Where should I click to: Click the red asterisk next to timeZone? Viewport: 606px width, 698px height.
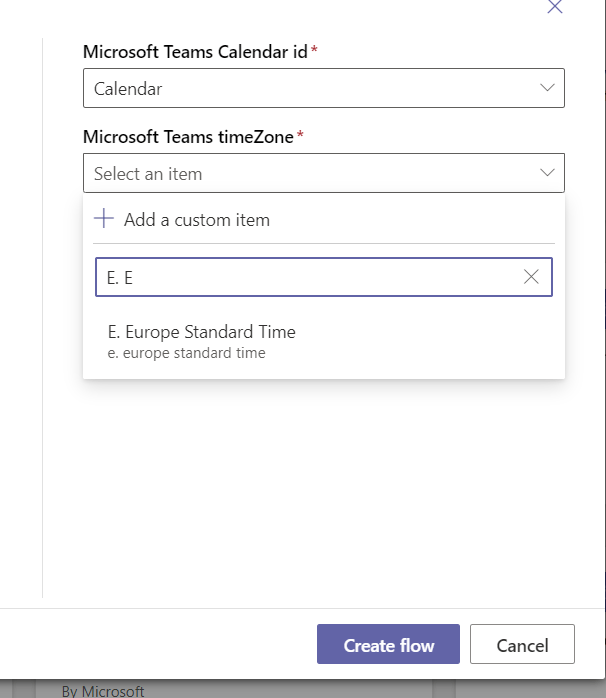(x=300, y=135)
